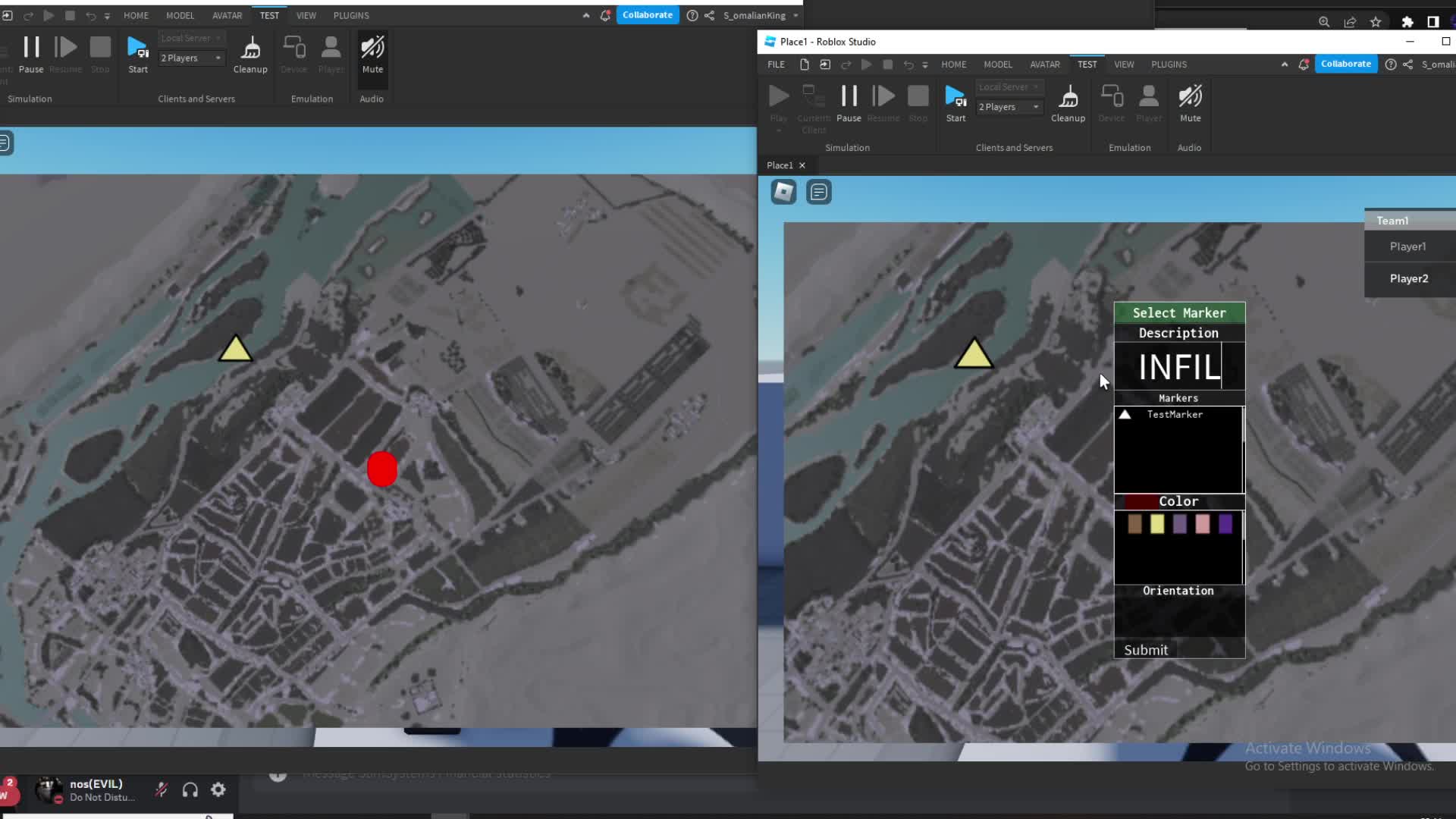The width and height of the screenshot is (1456, 819).
Task: Open the Roblox menu icon in viewport
Action: click(x=783, y=192)
